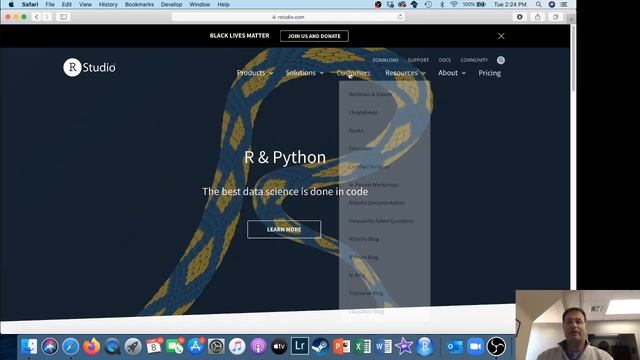Open iMovie star icon in Dock
This screenshot has height=360, width=640.
(x=404, y=347)
